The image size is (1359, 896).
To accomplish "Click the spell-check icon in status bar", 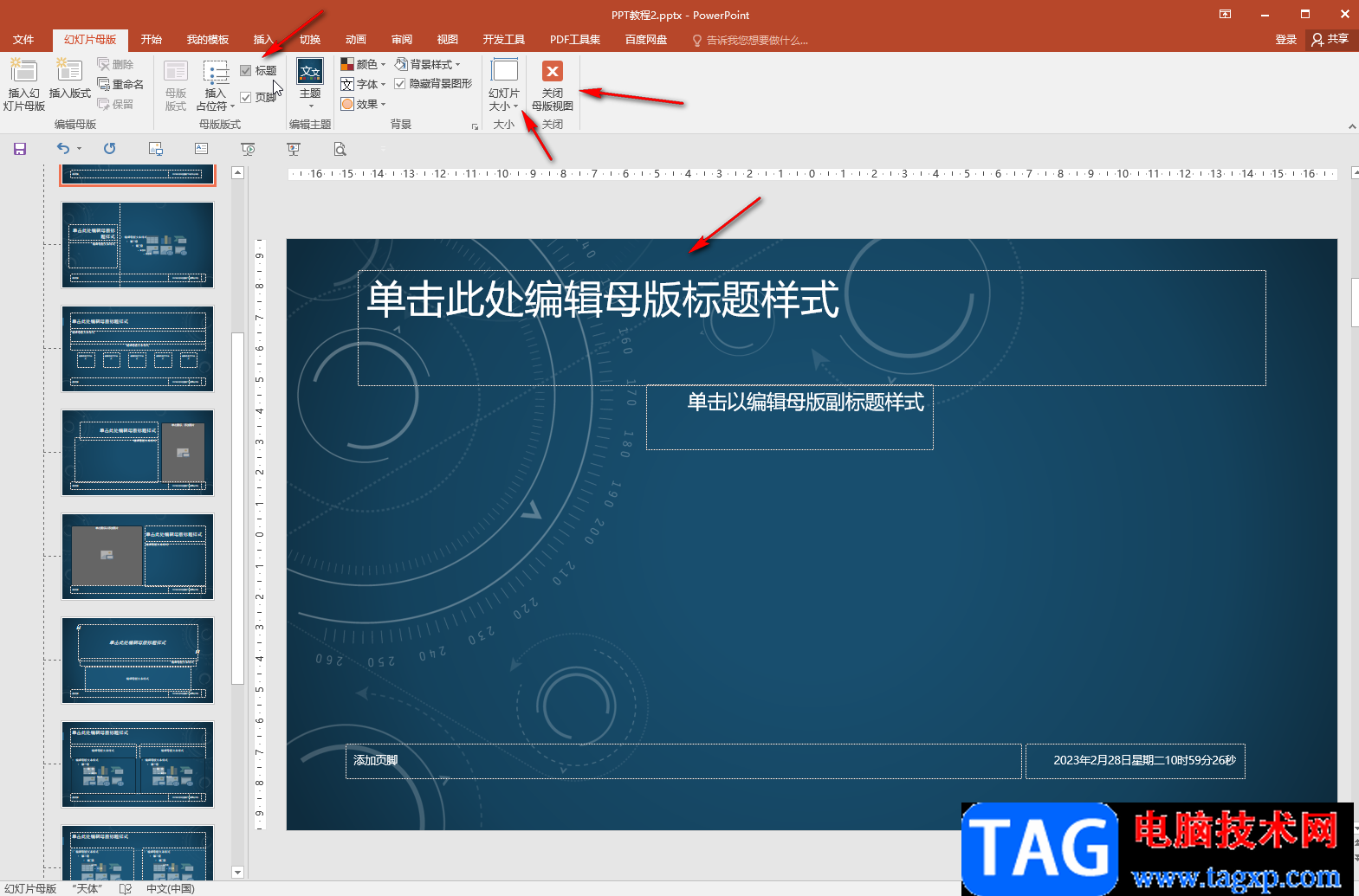I will pyautogui.click(x=125, y=888).
